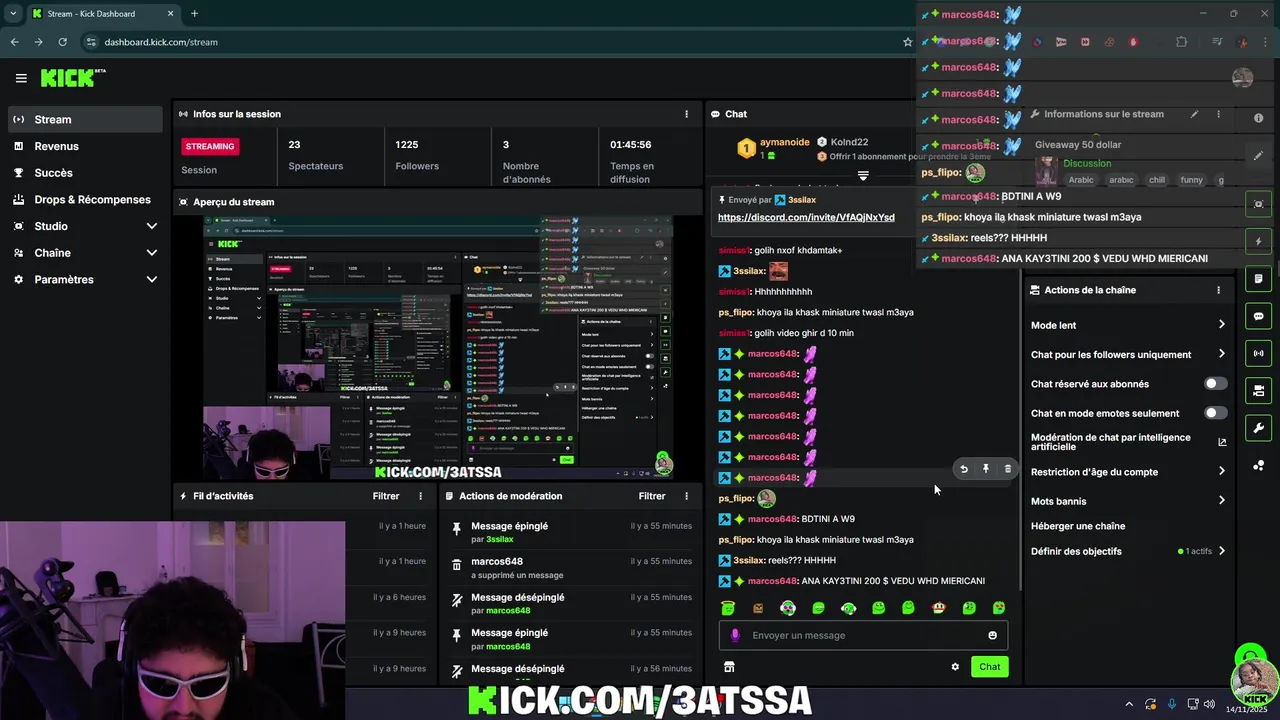
Task: Expand the Chaîne sidebar section
Action: tap(152, 253)
